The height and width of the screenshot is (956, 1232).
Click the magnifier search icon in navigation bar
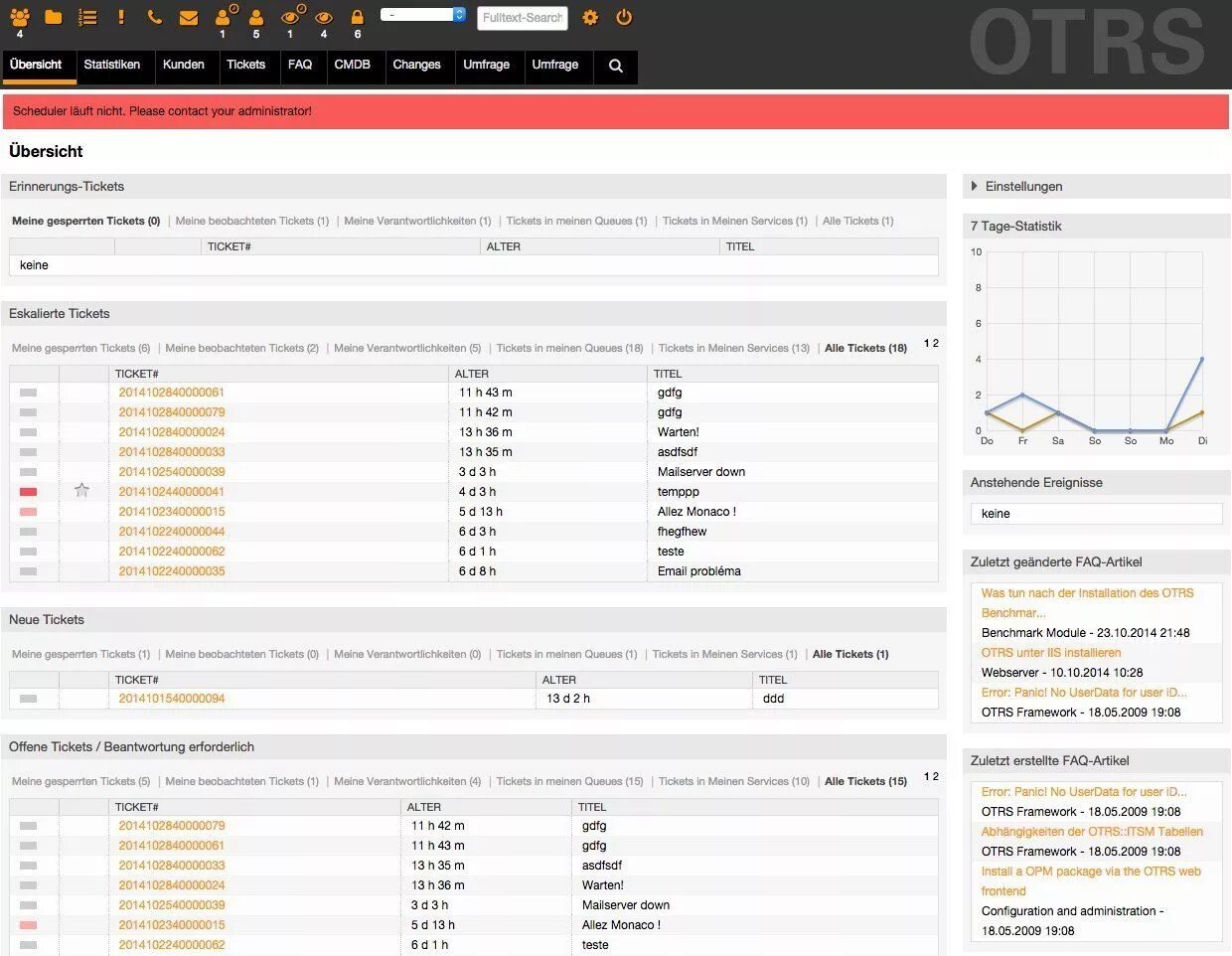point(616,66)
